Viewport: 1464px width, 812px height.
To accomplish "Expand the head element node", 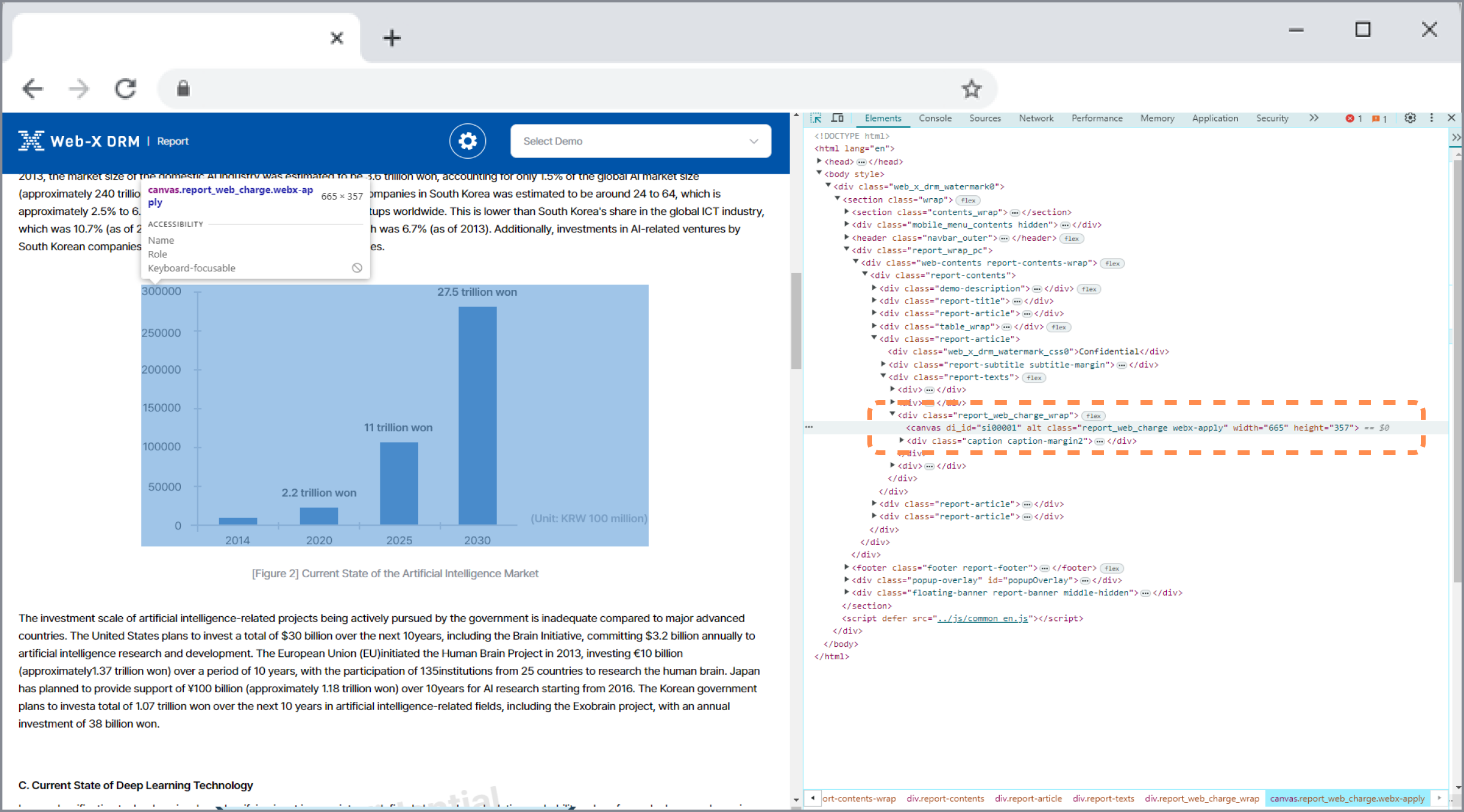I will click(819, 161).
